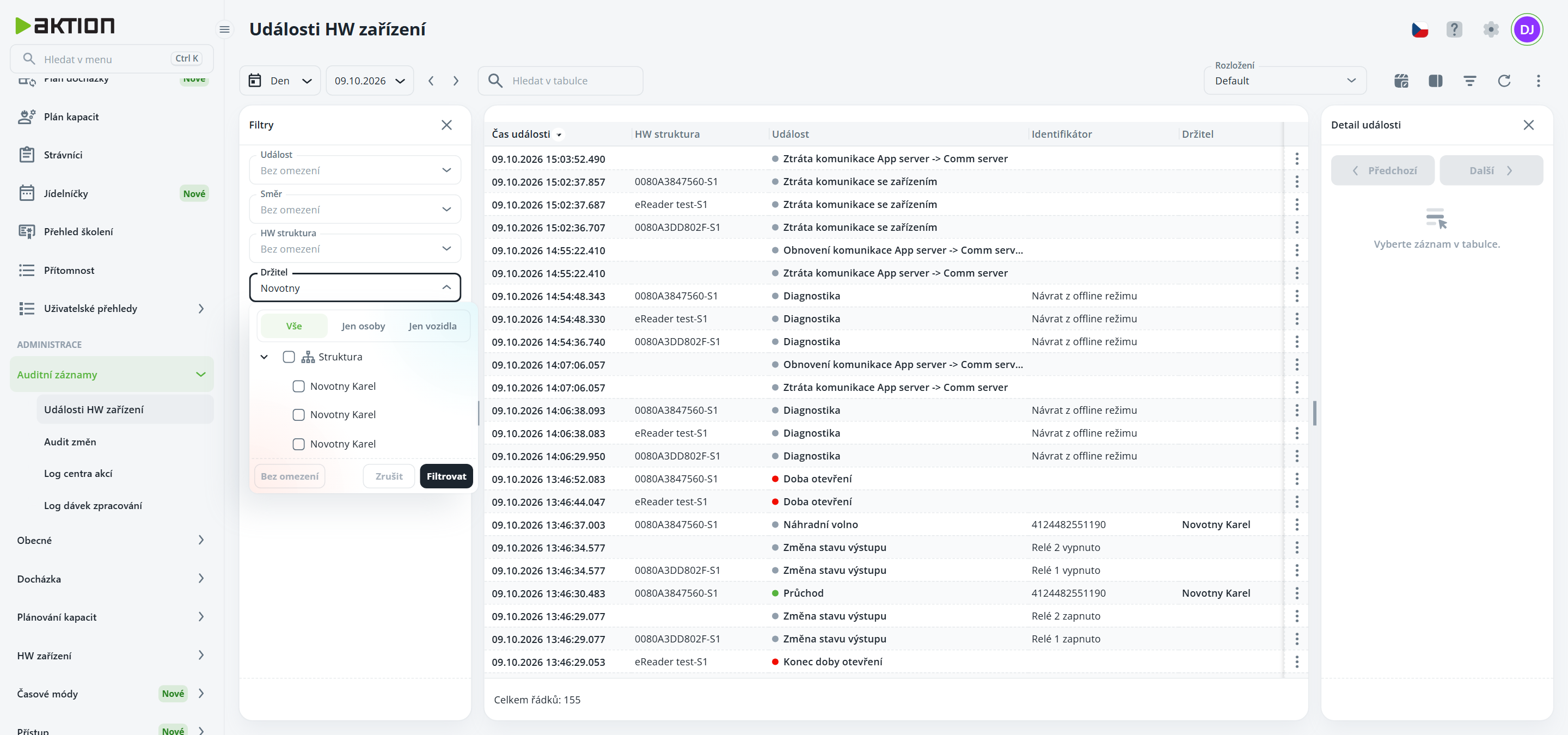Close the Filtry panel
This screenshot has height=735, width=1568.
(x=447, y=125)
